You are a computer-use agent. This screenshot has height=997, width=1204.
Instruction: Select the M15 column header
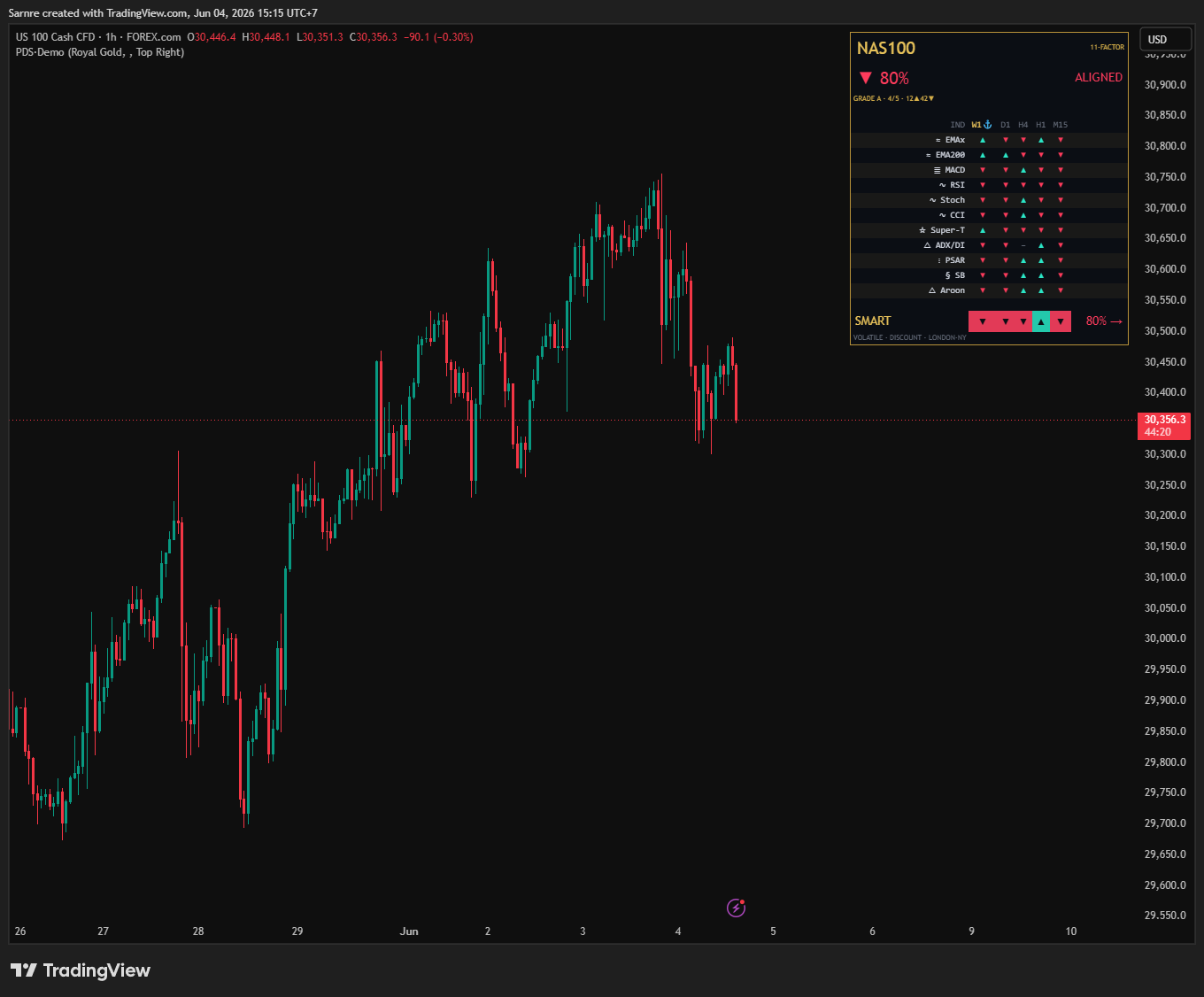pos(1061,125)
